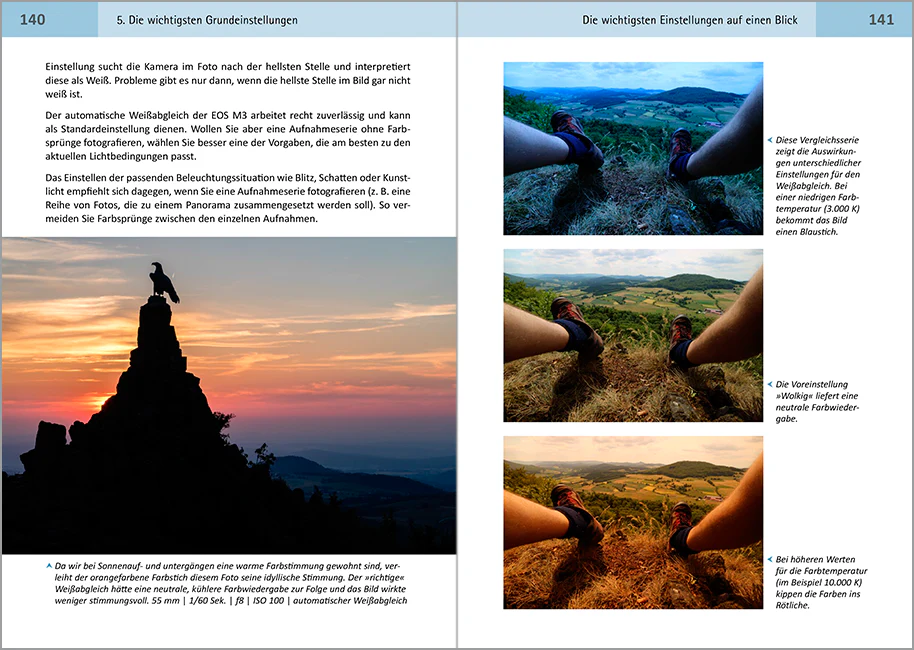Click the exposure line '55 mm | 1/60 Sek. | f8 | ISO 100'
Viewport: 914px width, 650px height.
[x=218, y=600]
